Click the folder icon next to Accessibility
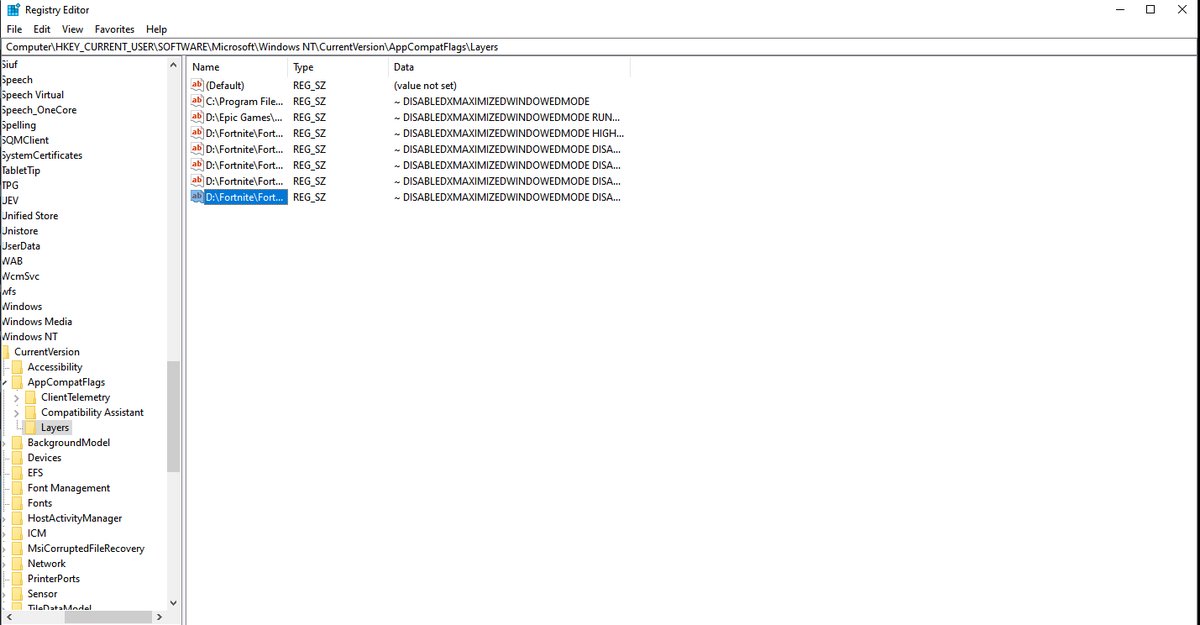Screen dimensions: 1200x625 (x=18, y=367)
